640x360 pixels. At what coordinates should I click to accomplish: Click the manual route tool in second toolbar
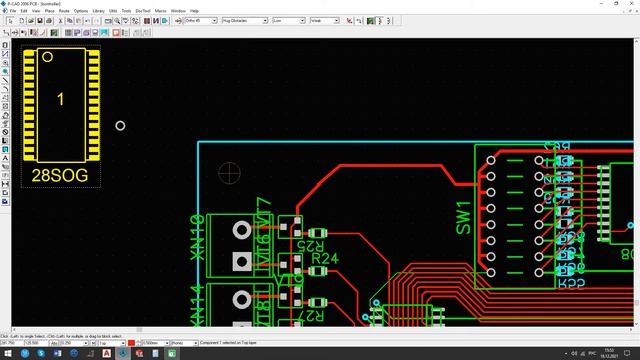coord(6,33)
